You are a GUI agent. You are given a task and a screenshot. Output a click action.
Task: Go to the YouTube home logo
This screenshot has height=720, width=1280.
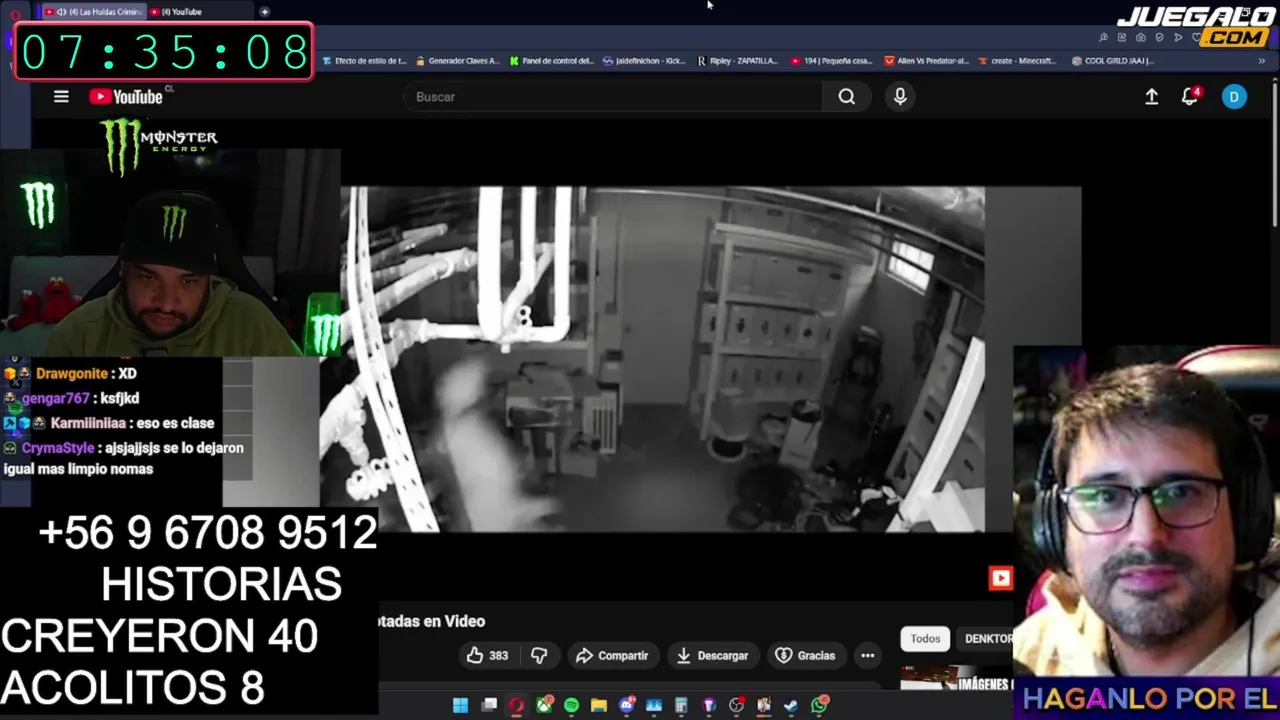tap(126, 97)
